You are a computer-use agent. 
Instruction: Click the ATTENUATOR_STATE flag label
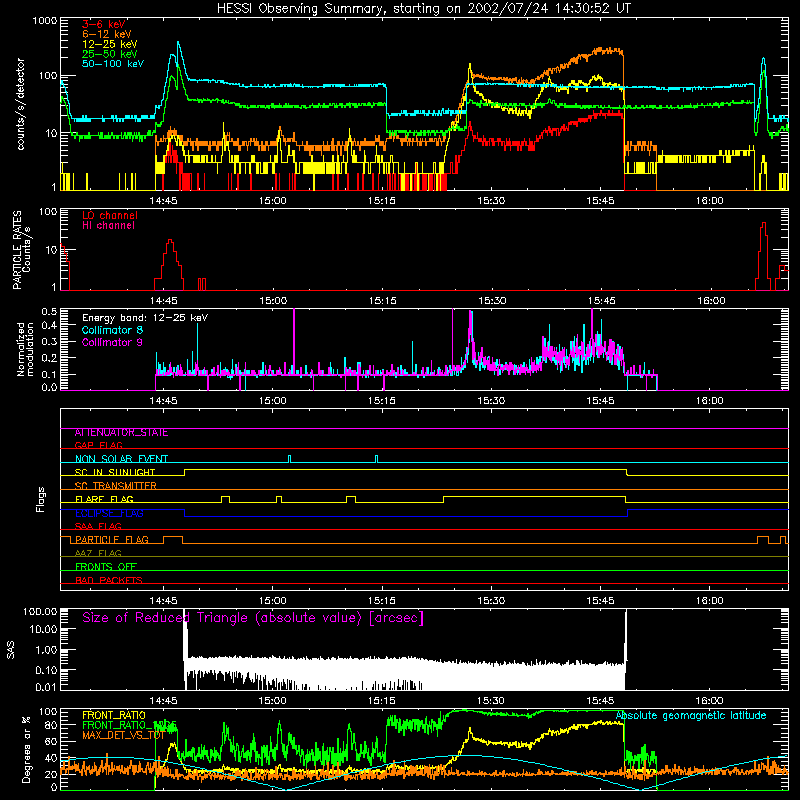(x=121, y=433)
